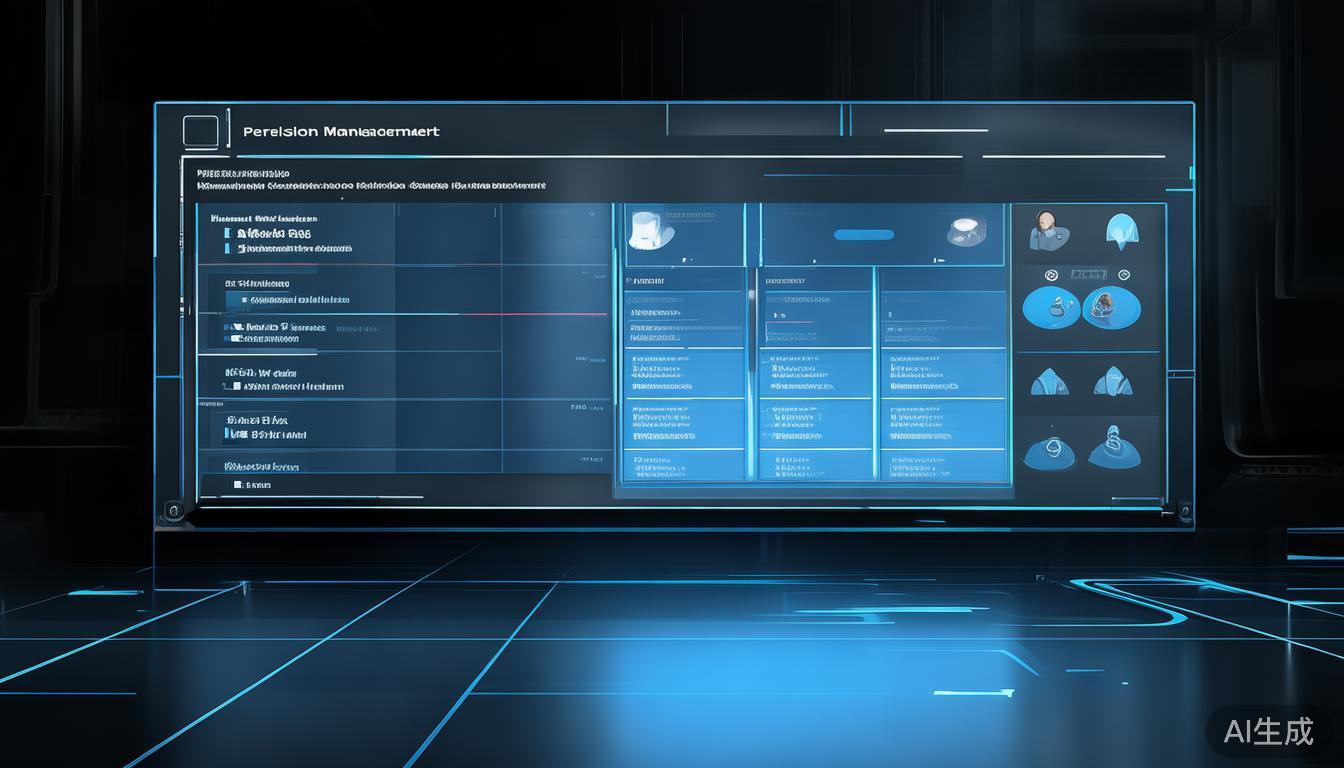Open the right blue oval profile icon

click(x=1111, y=308)
